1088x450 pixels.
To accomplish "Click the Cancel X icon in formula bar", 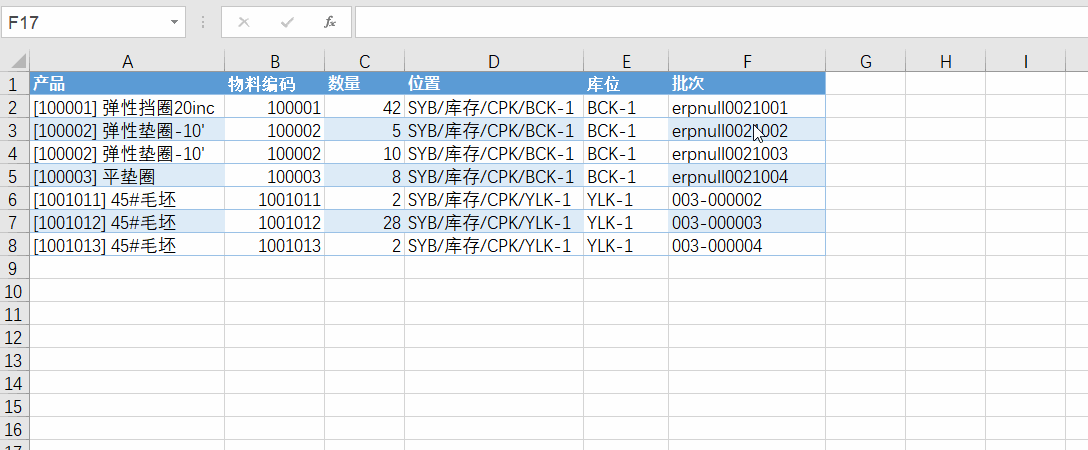I will (x=244, y=22).
